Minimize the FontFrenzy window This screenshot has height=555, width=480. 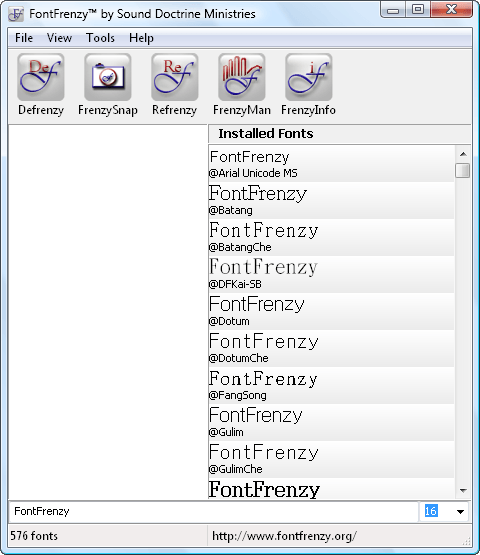(x=393, y=10)
